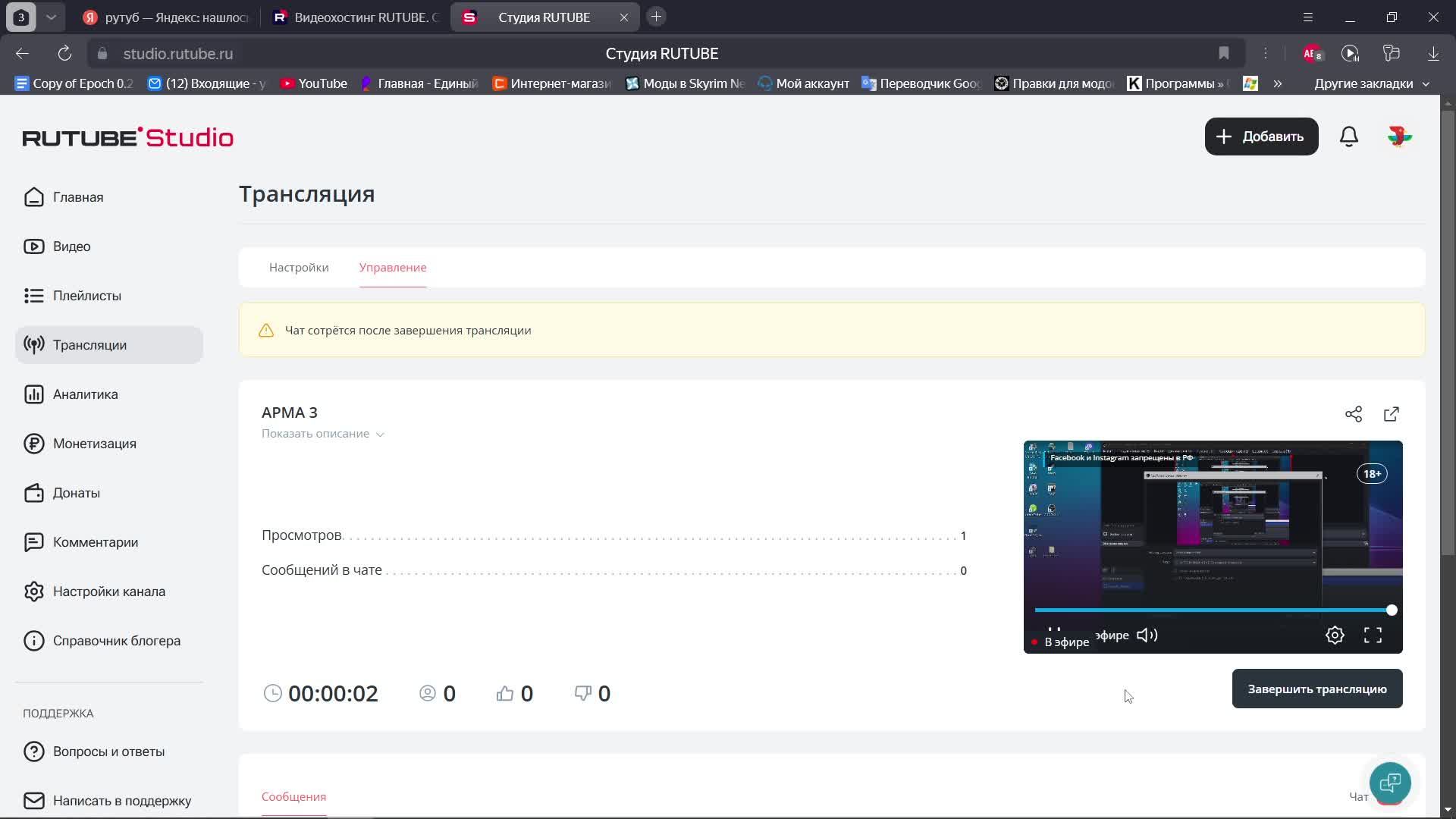1456x819 pixels.
Task: Click the page vertical scrollbar
Action: [1448, 331]
